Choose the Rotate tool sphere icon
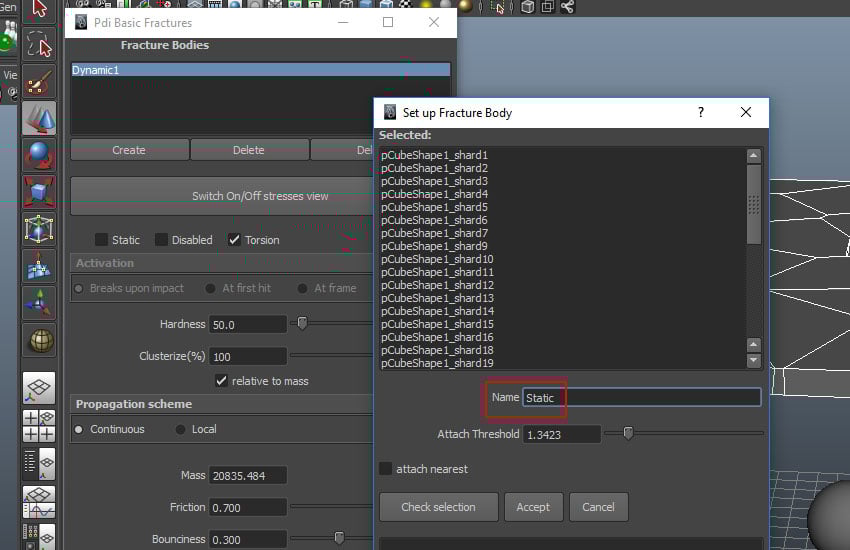Viewport: 850px width, 550px height. click(39, 155)
